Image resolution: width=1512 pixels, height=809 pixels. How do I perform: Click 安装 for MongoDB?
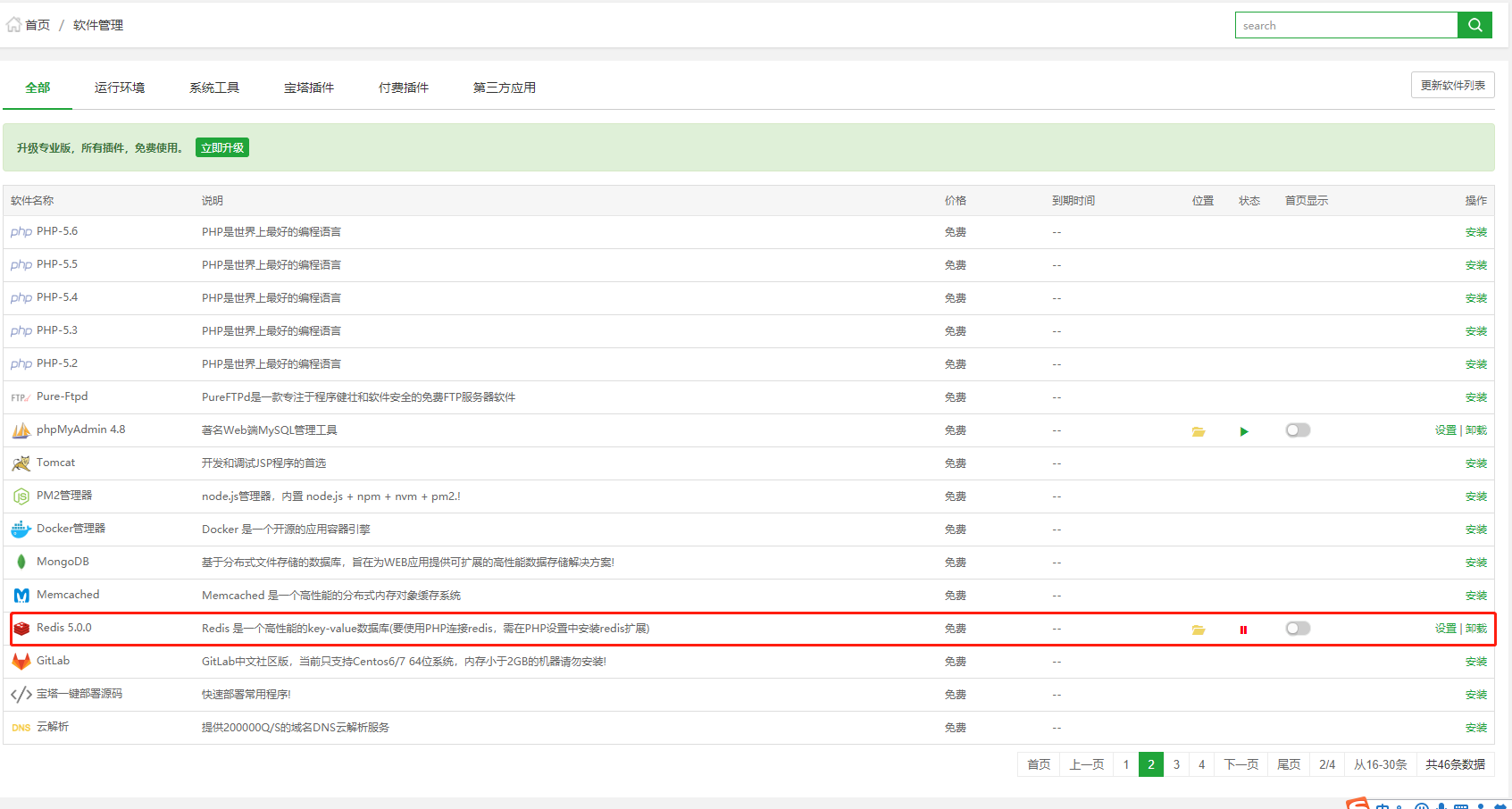tap(1476, 563)
